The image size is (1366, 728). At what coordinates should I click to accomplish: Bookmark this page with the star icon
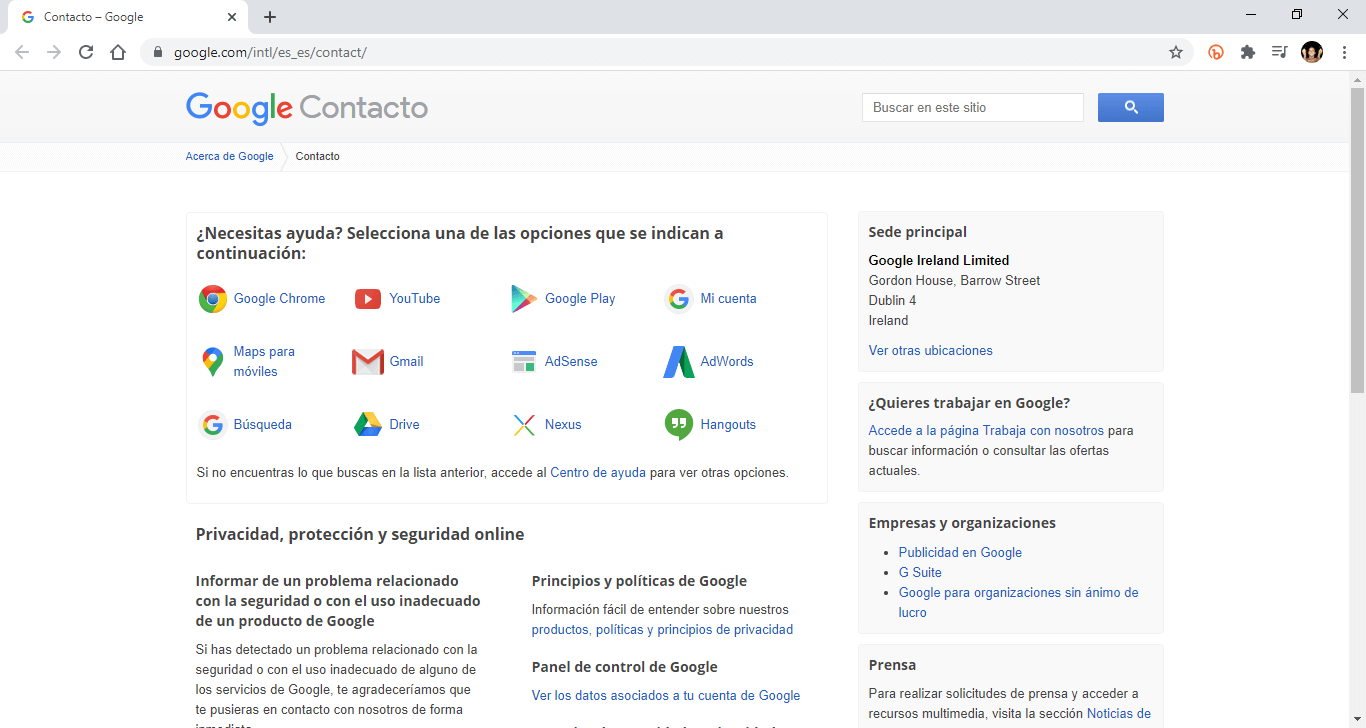(x=1176, y=52)
